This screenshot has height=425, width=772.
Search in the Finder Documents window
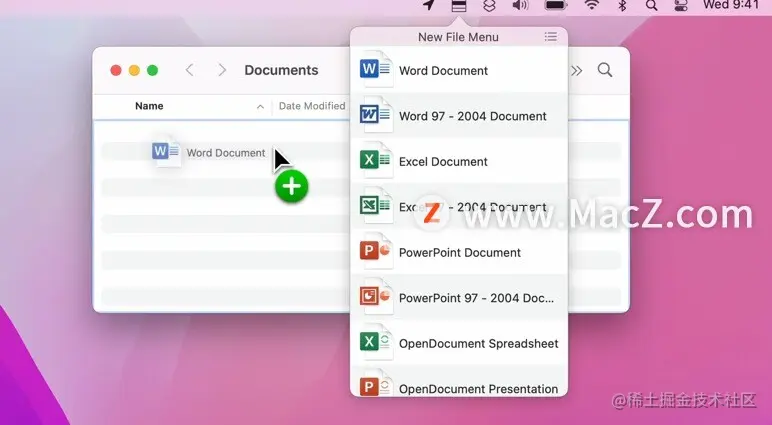(x=605, y=70)
